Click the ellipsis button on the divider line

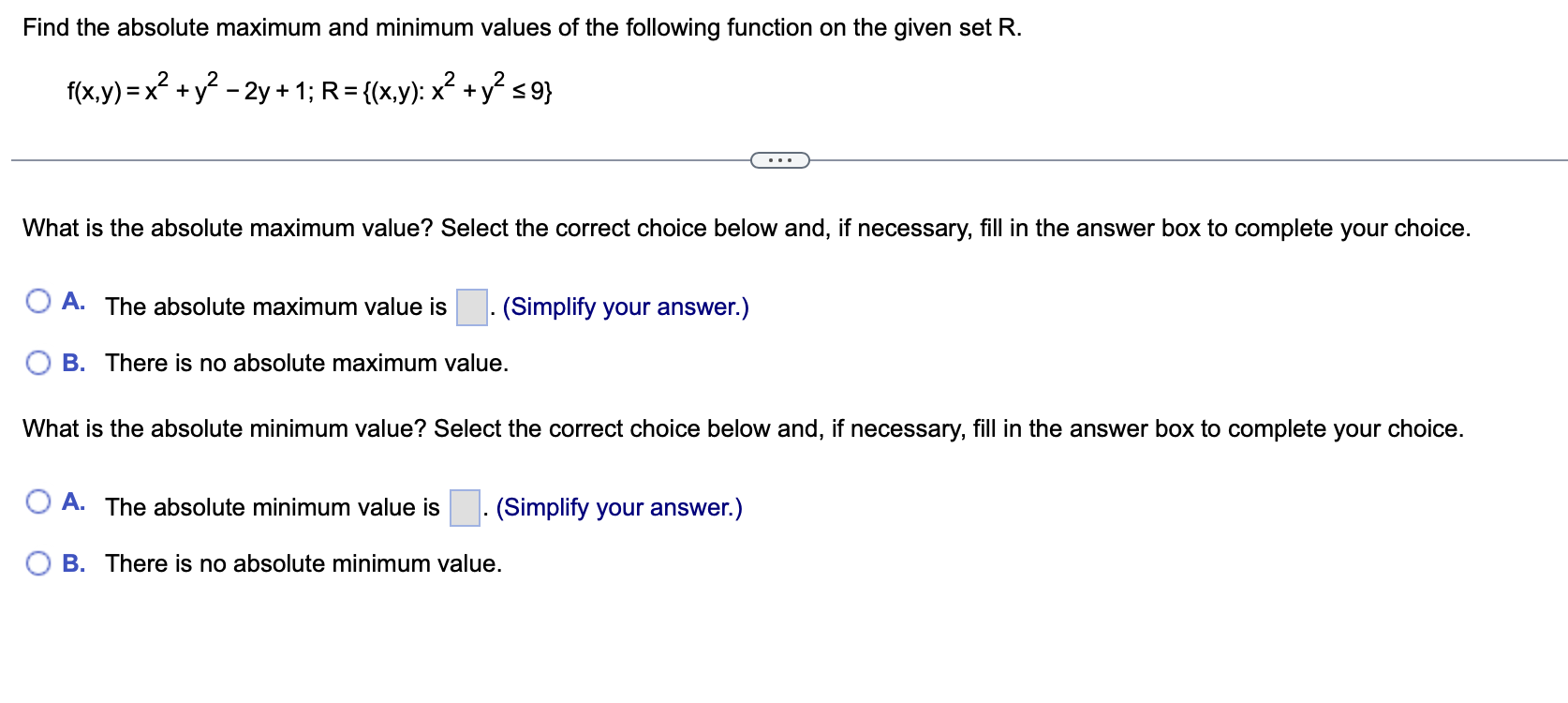coord(778,160)
